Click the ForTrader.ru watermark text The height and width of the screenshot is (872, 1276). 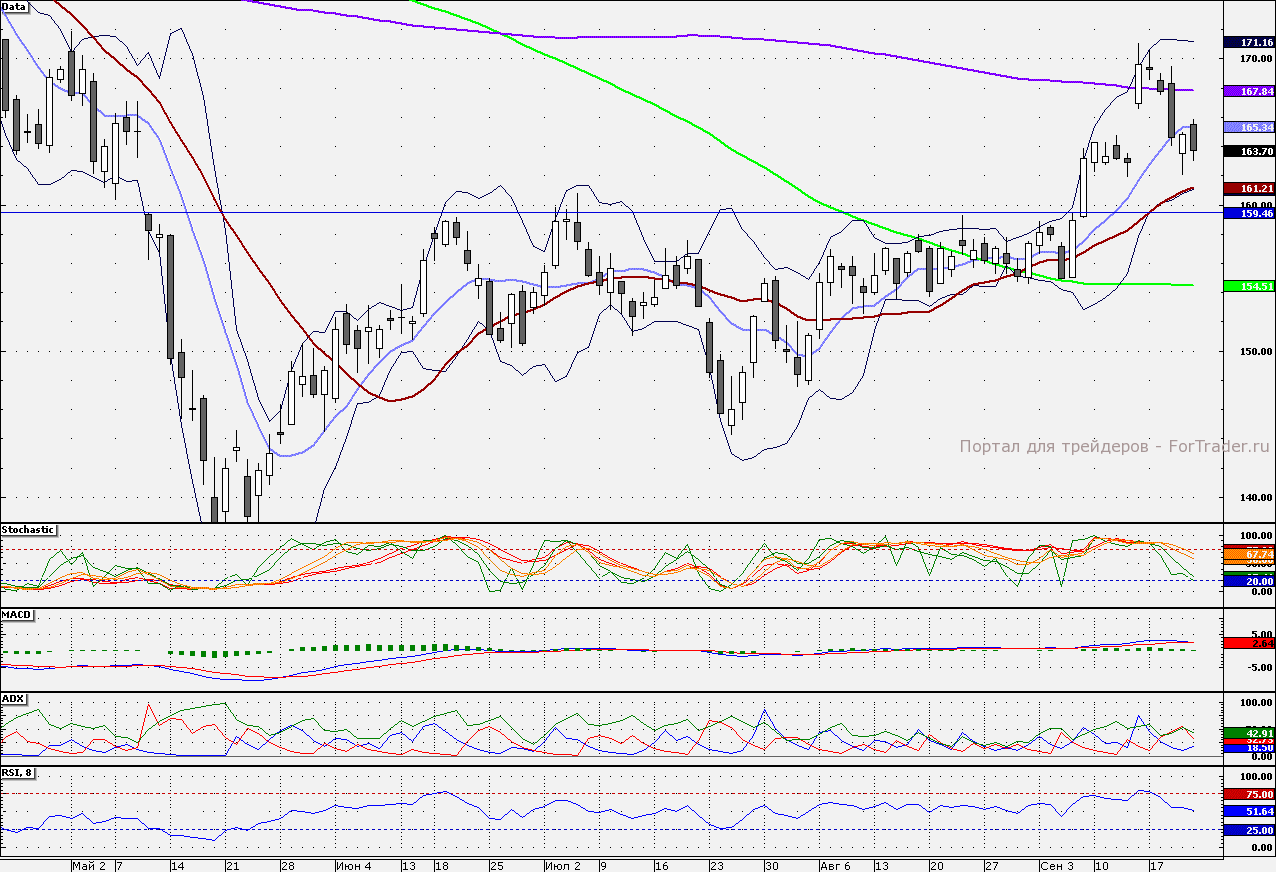click(x=1114, y=447)
